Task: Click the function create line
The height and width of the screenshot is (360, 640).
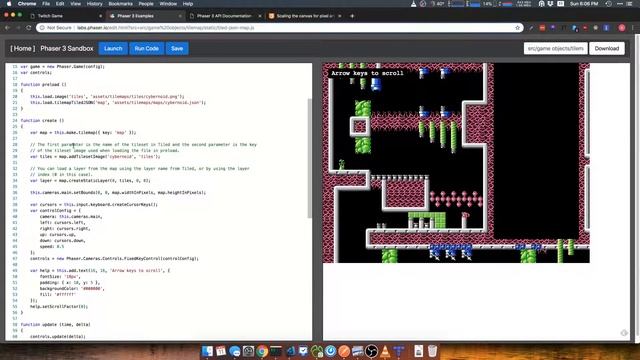Action: (42, 120)
